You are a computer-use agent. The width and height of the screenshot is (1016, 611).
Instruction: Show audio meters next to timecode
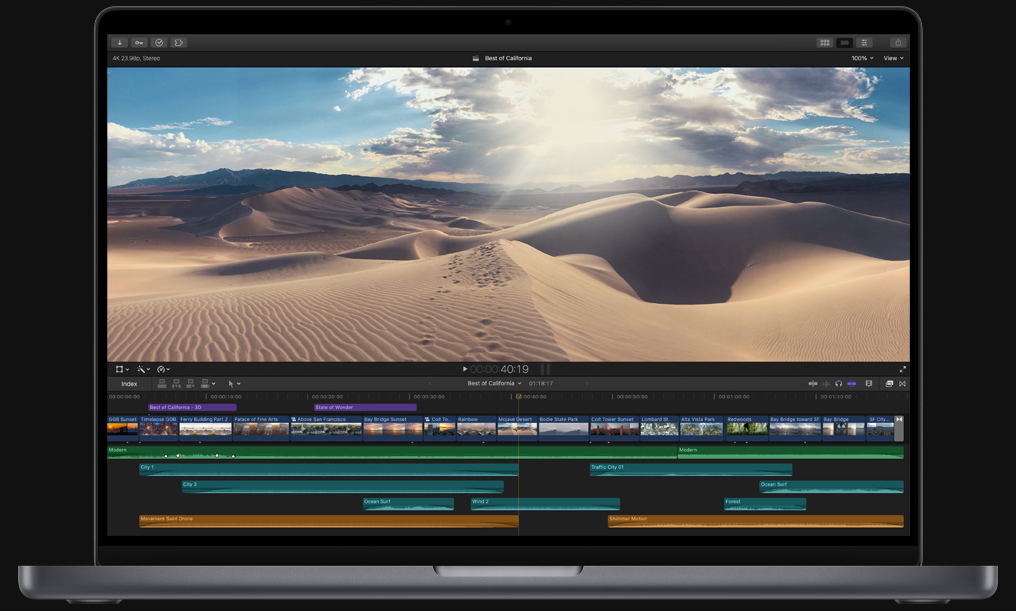(x=546, y=369)
